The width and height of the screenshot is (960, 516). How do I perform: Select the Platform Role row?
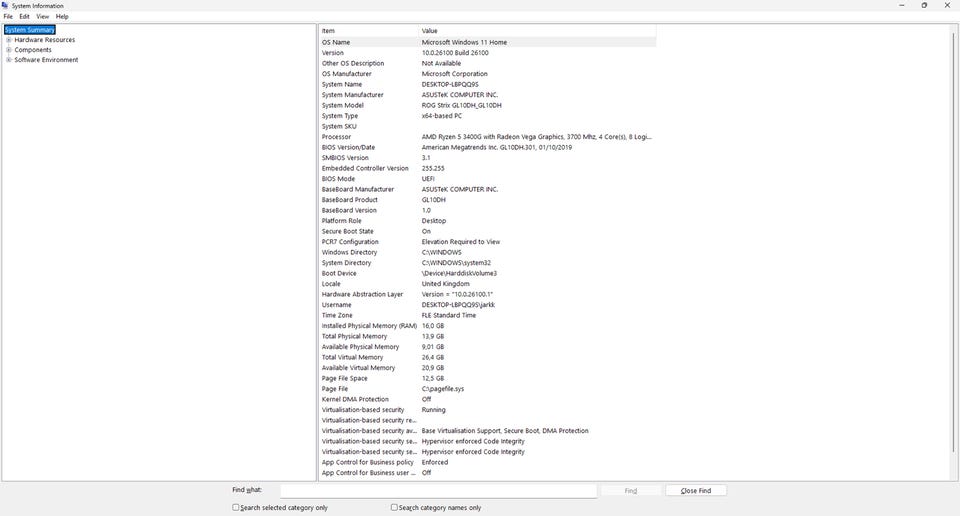click(487, 221)
